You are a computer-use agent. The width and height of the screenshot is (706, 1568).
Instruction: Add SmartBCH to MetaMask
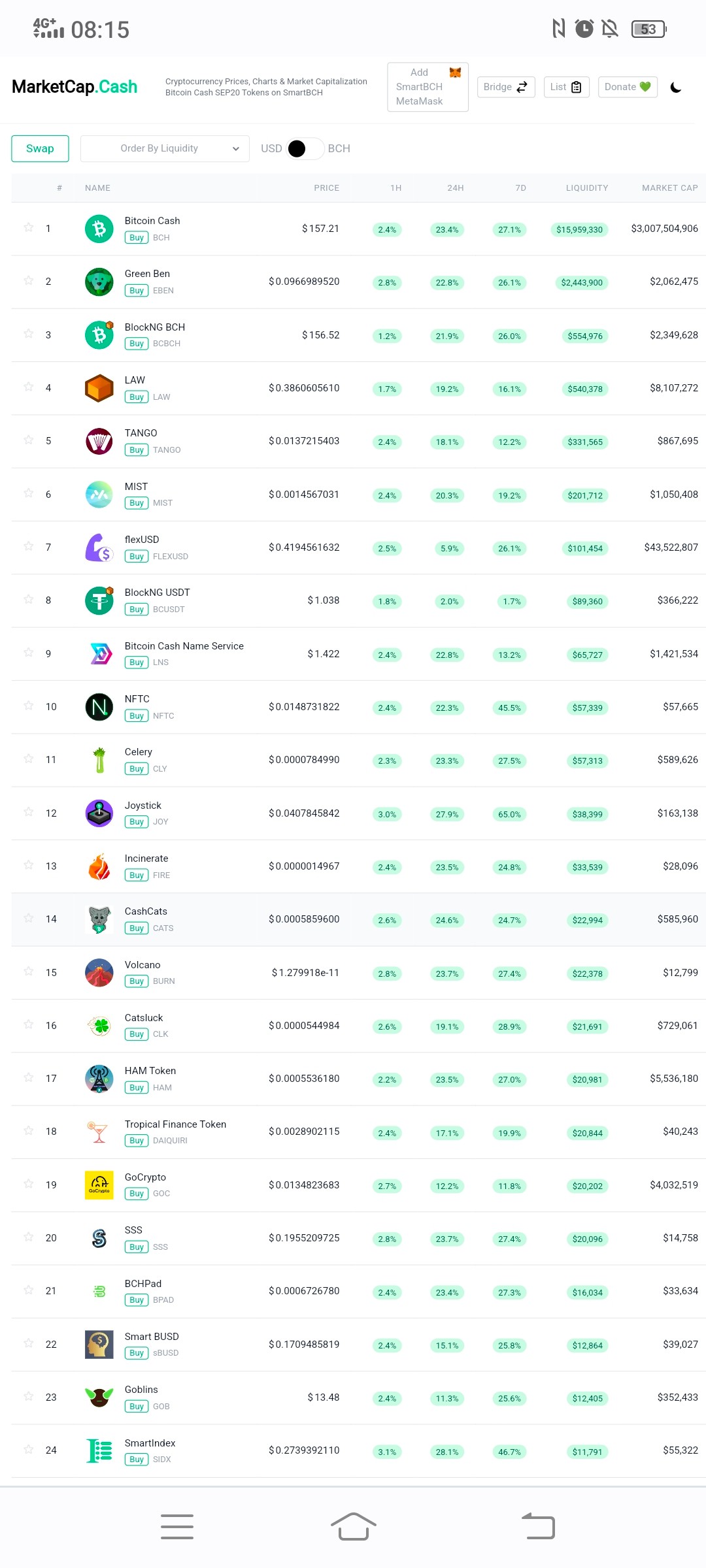click(428, 87)
